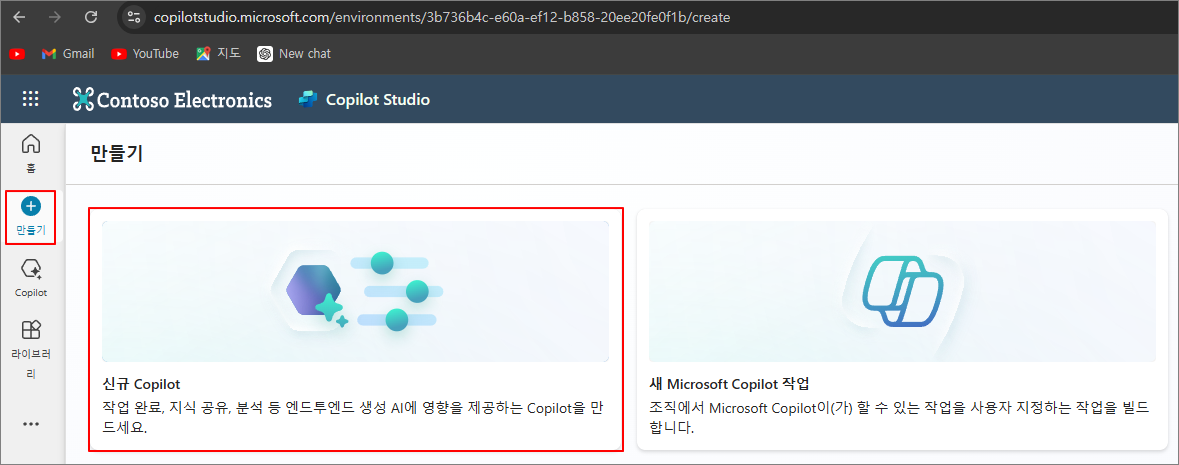The width and height of the screenshot is (1179, 465).
Task: Open the app launcher waffle grid
Action: (x=31, y=99)
